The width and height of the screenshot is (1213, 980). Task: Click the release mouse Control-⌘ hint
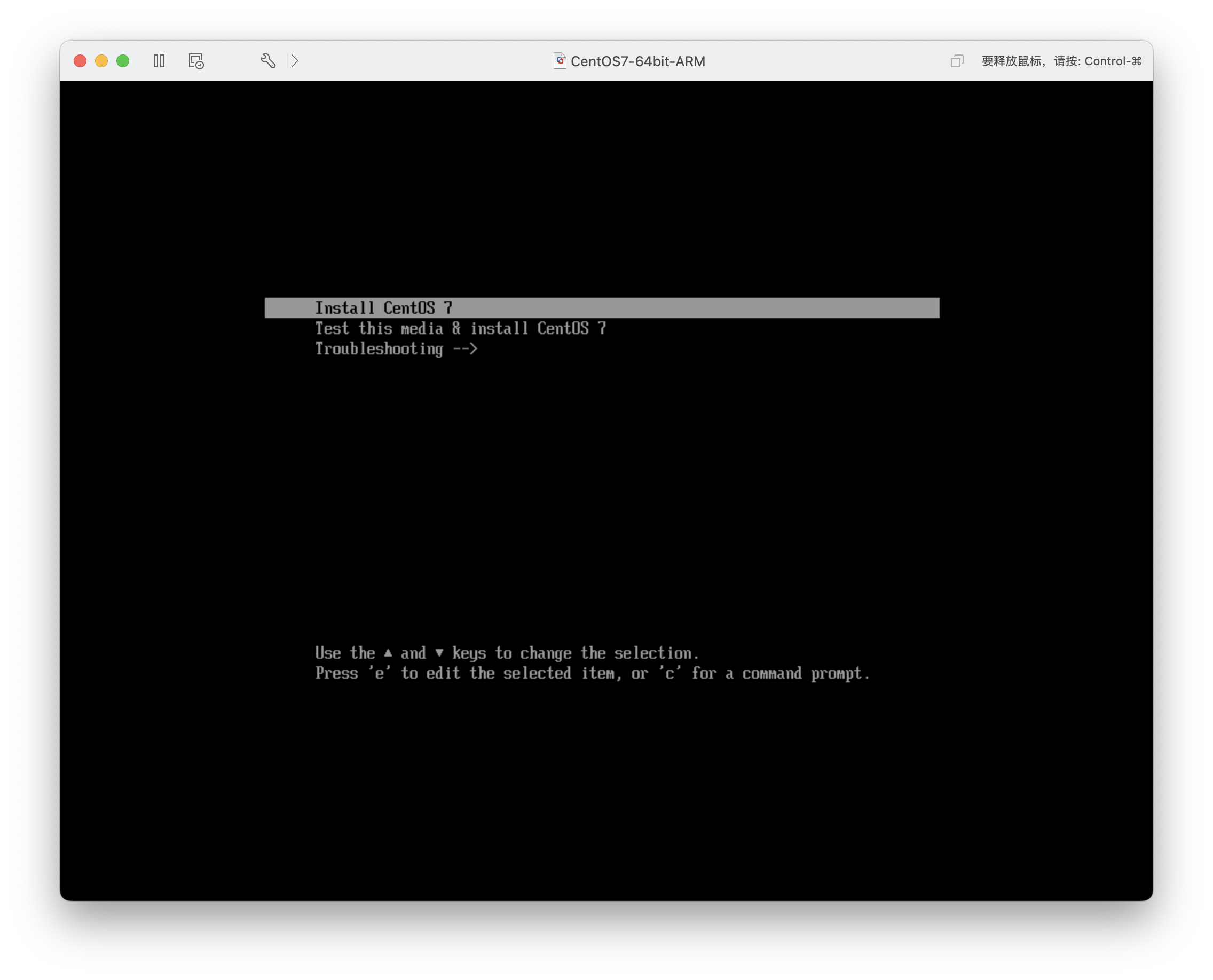coord(1061,61)
